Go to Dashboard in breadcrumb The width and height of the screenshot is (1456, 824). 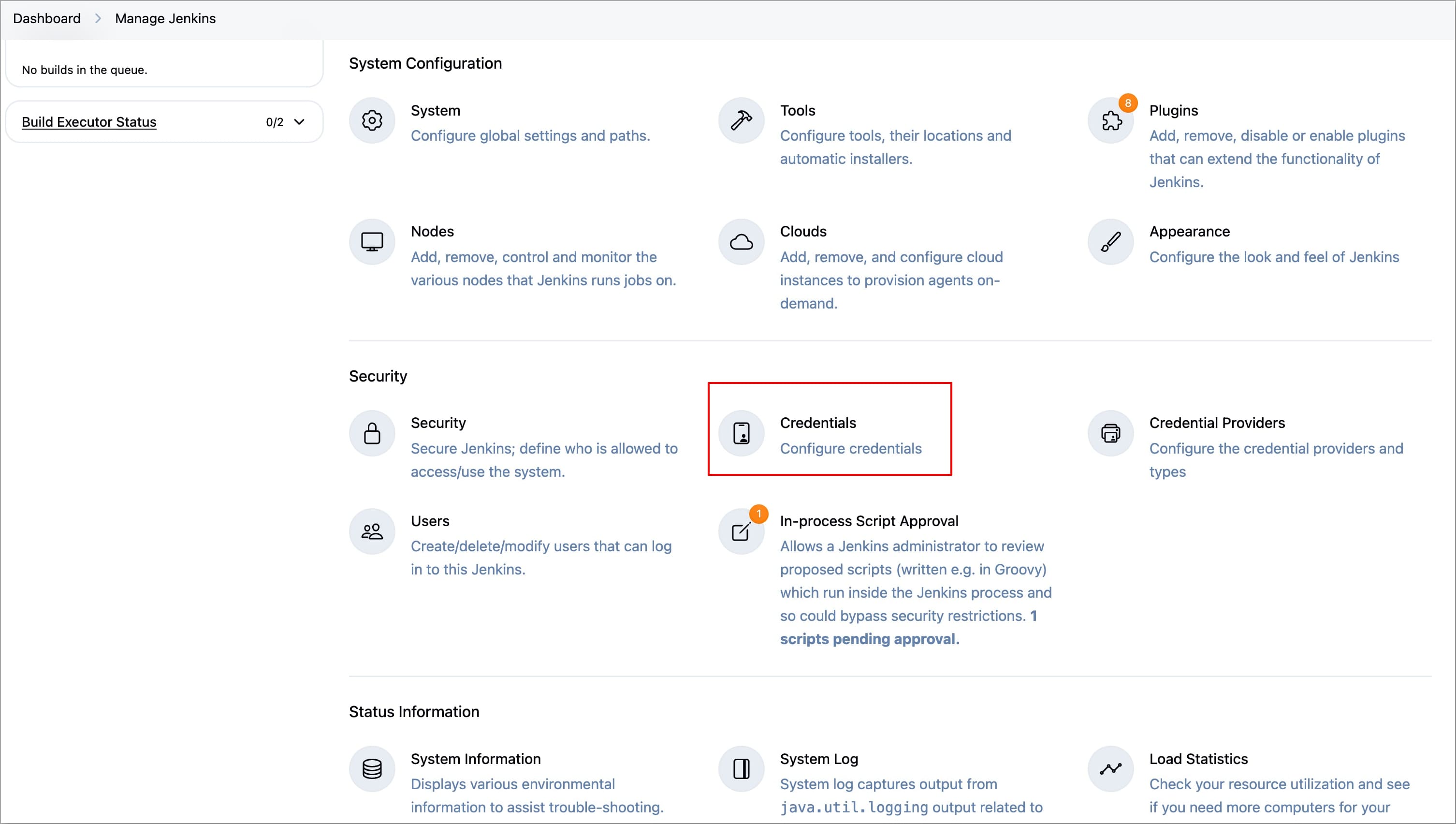[x=47, y=19]
